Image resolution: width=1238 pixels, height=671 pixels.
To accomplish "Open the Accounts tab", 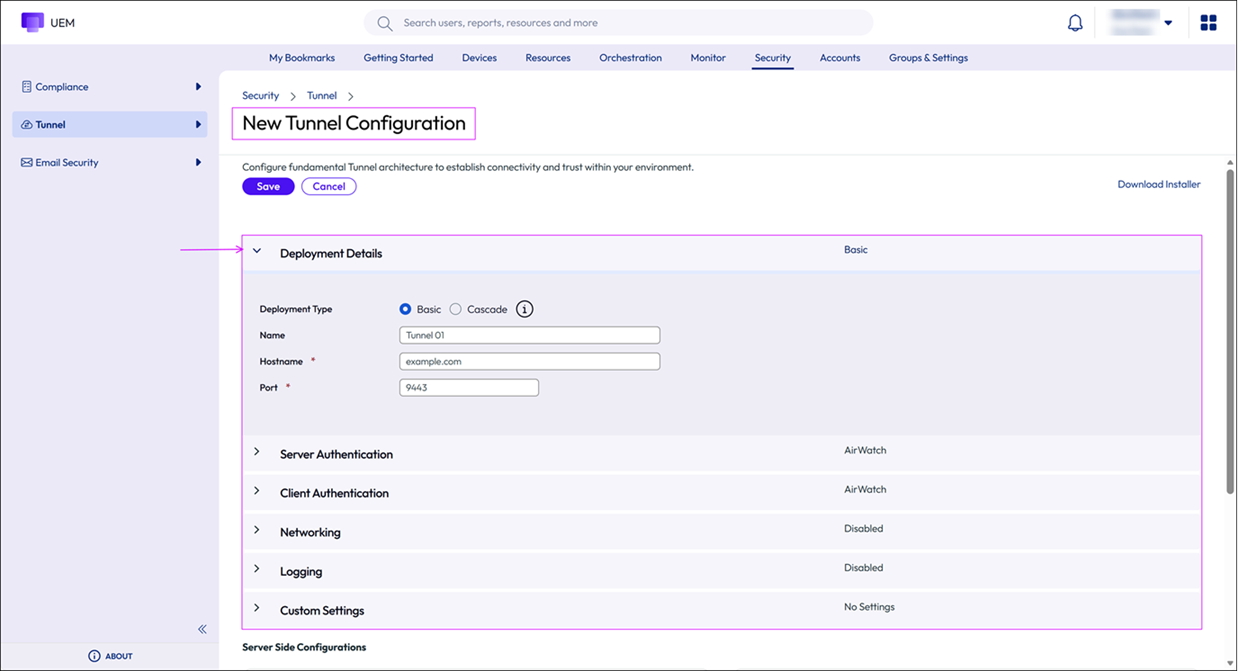I will point(840,58).
